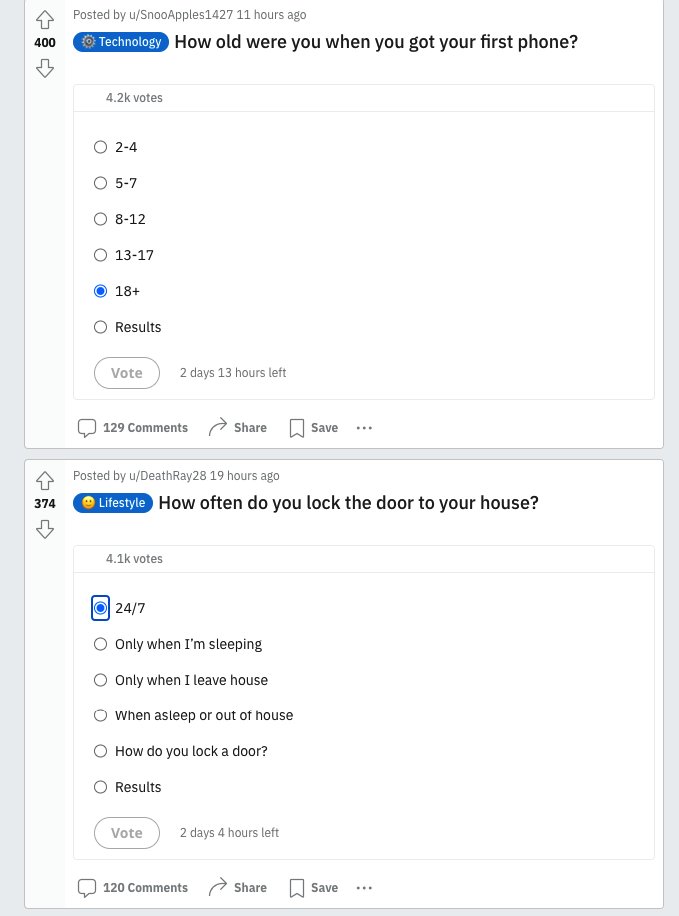The image size is (679, 916).
Task: Share the door lock poll post
Action: tap(238, 888)
